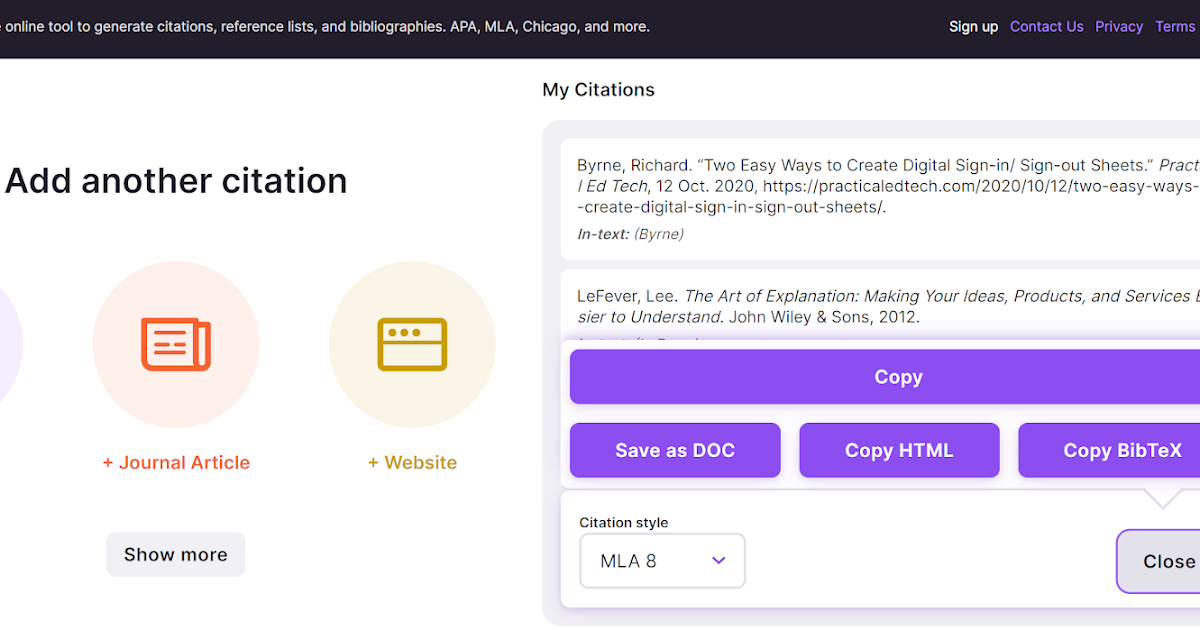Screen dimensions: 1200x630
Task: Click the newspaper icon above Journal Article
Action: click(176, 344)
